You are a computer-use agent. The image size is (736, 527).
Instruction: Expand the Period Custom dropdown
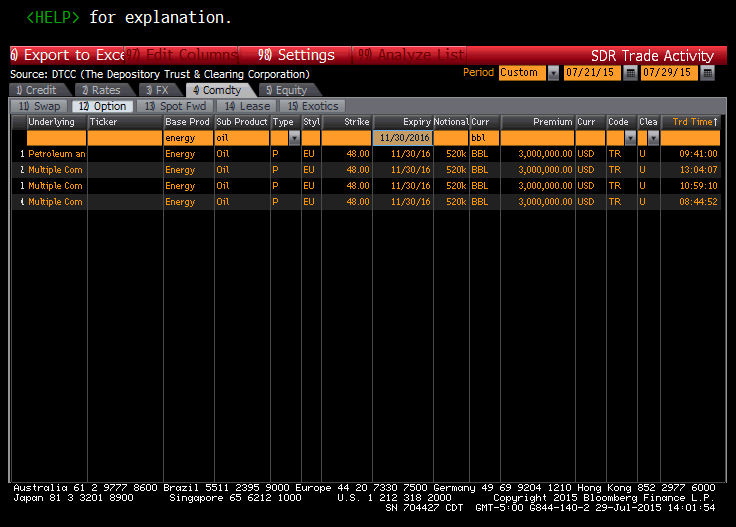(x=552, y=73)
